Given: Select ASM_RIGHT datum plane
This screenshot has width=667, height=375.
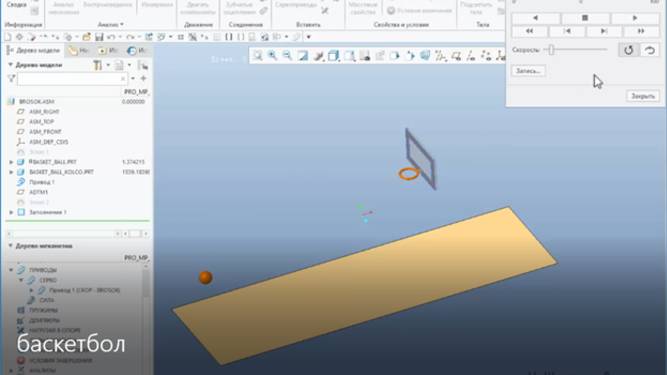Looking at the screenshot, I should 44,111.
